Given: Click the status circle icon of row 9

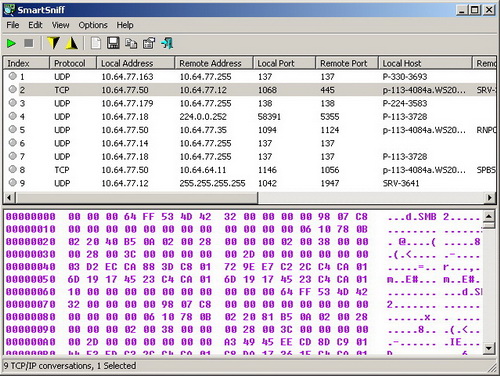Looking at the screenshot, I should click(13, 183).
